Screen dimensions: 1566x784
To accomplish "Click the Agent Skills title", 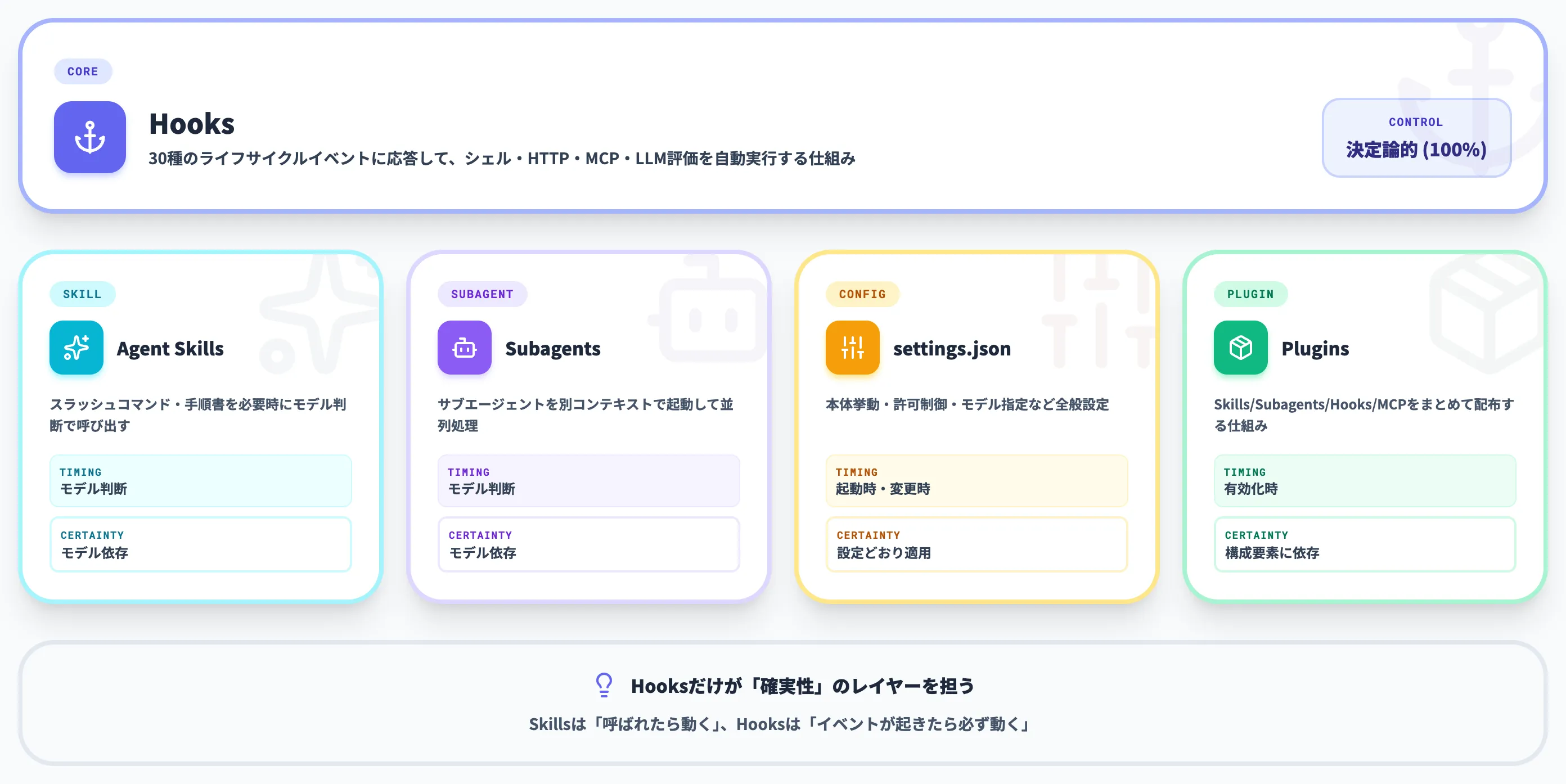I will coord(170,348).
